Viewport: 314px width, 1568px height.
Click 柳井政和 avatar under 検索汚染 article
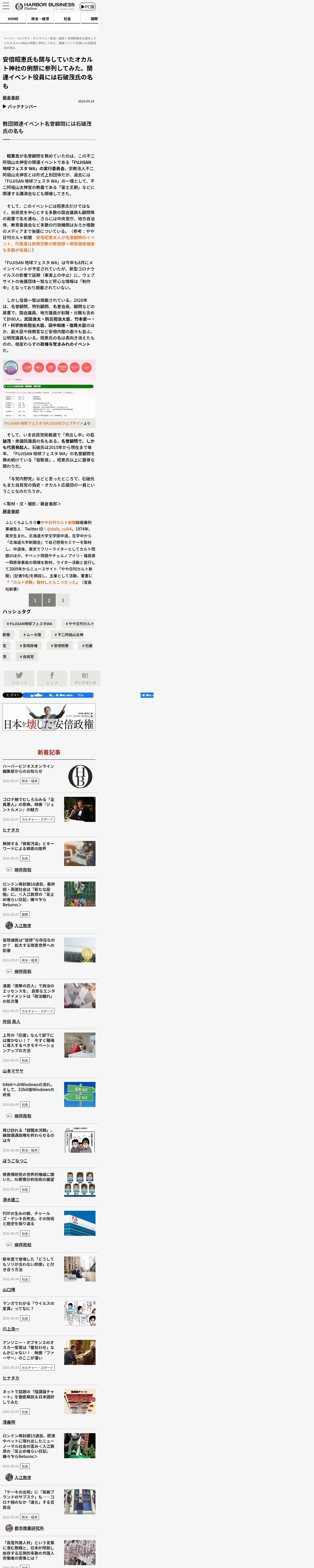pyautogui.click(x=9, y=870)
